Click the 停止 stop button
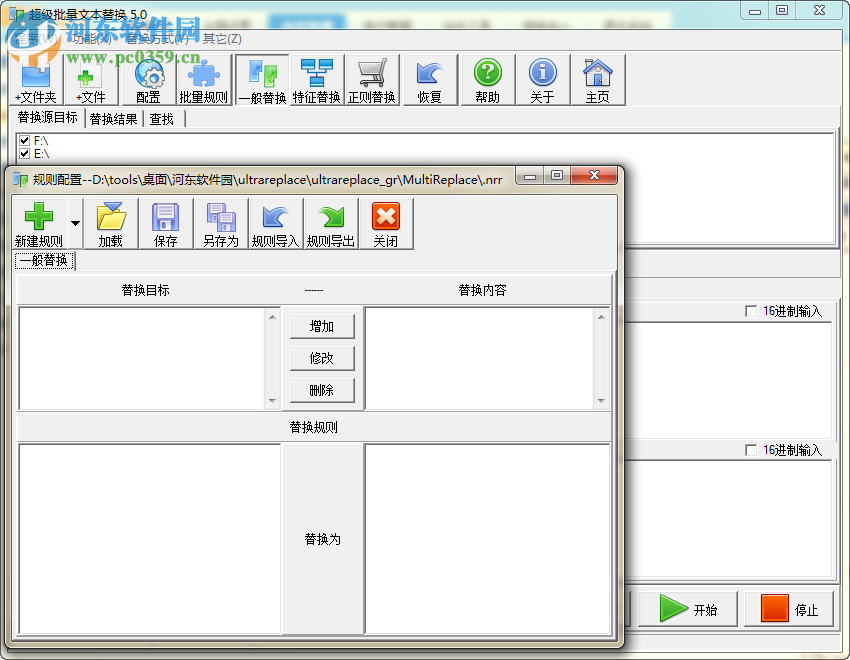 790,608
